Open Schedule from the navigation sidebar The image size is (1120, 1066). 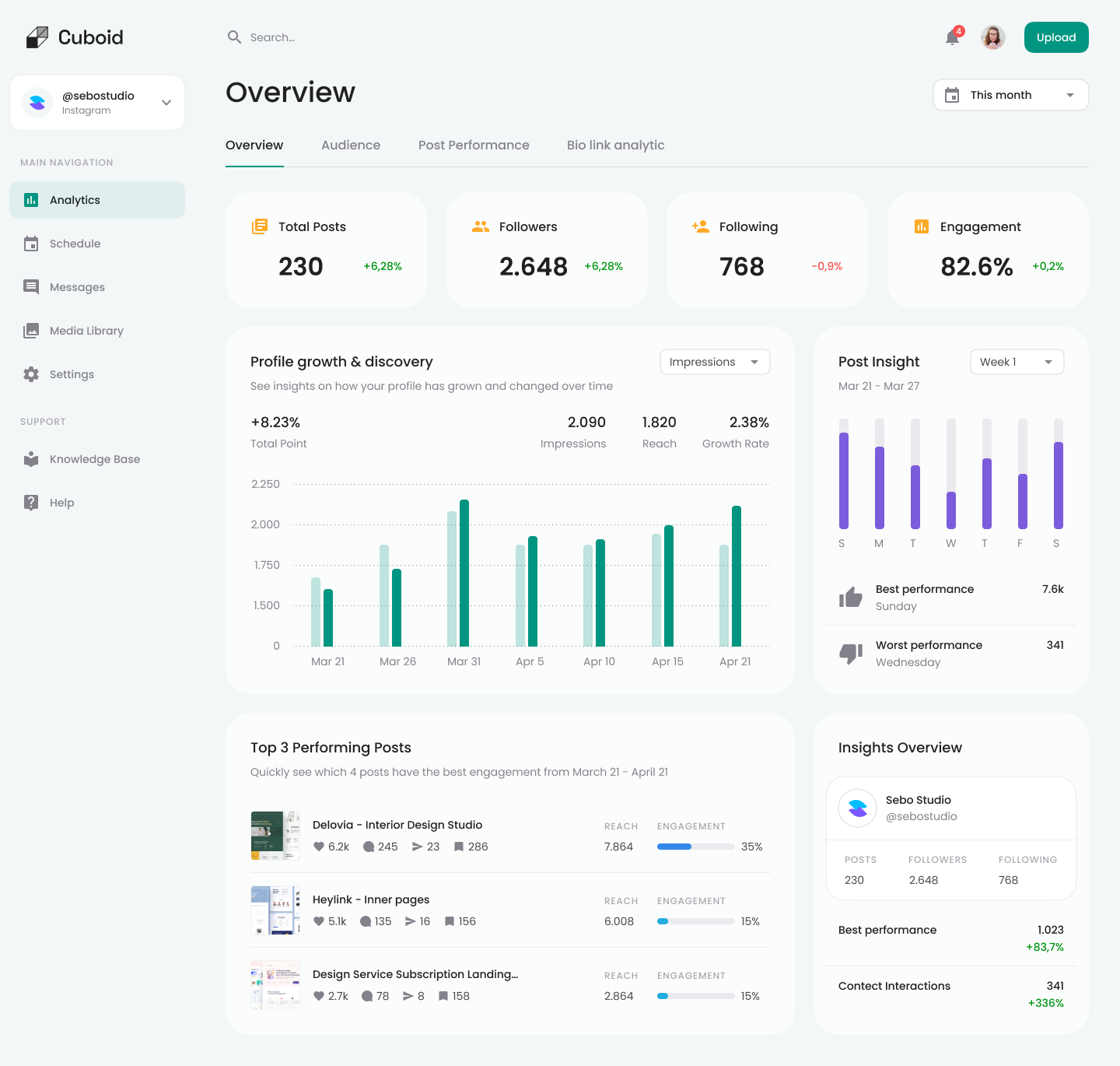pos(31,244)
